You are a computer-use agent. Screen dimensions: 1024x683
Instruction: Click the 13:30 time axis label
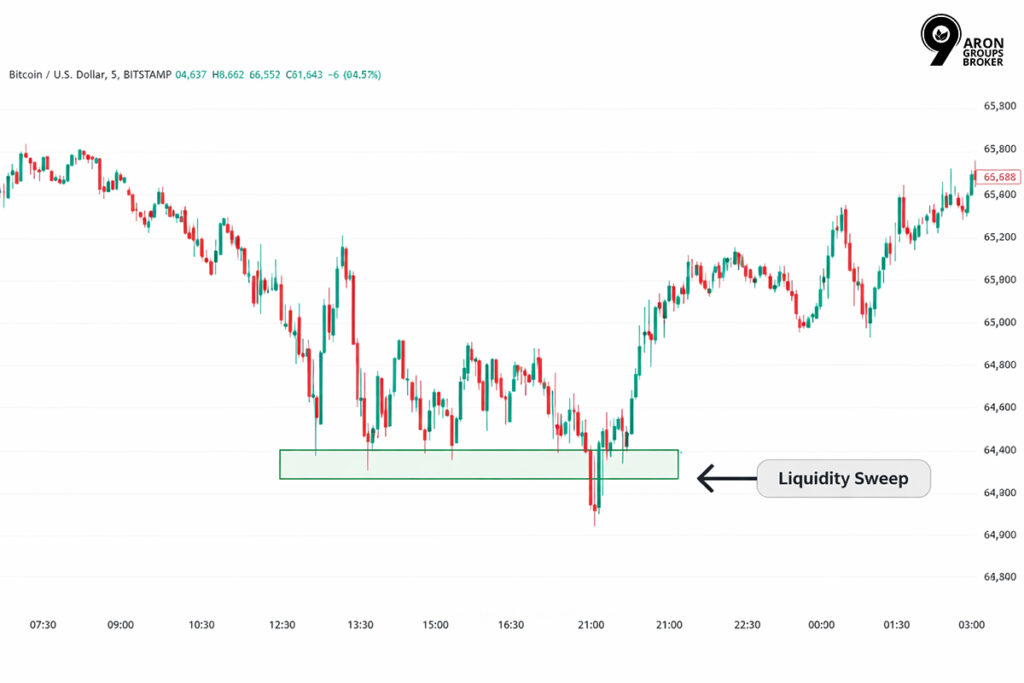click(x=360, y=625)
